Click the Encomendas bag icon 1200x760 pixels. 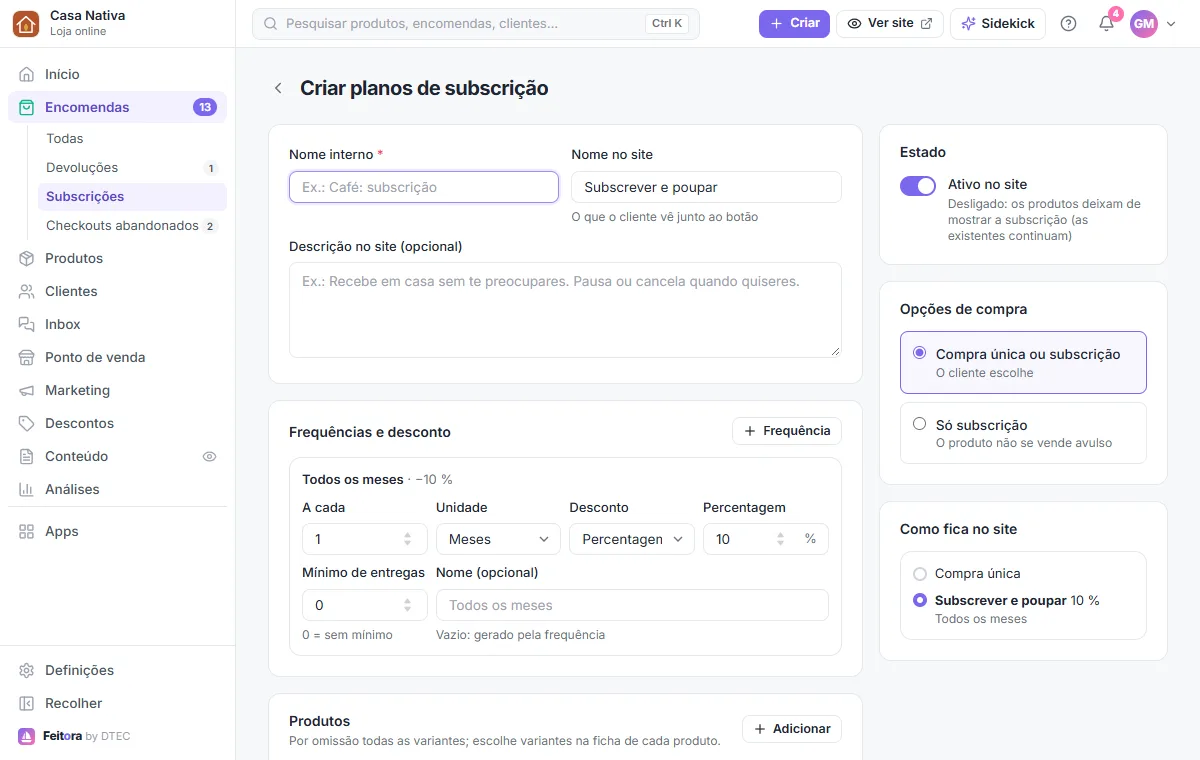(27, 108)
